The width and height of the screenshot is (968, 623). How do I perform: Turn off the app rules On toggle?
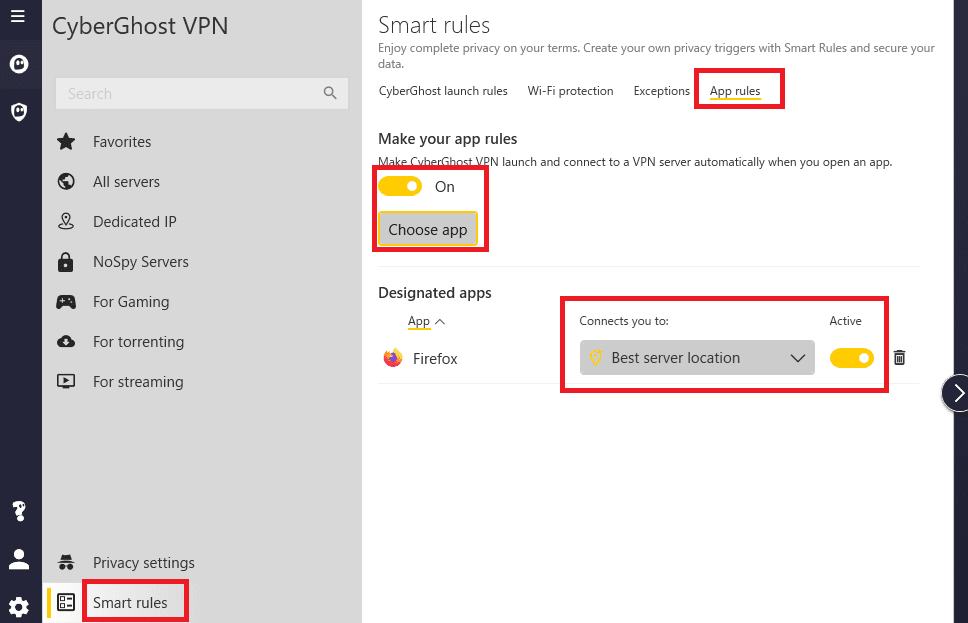pos(400,186)
